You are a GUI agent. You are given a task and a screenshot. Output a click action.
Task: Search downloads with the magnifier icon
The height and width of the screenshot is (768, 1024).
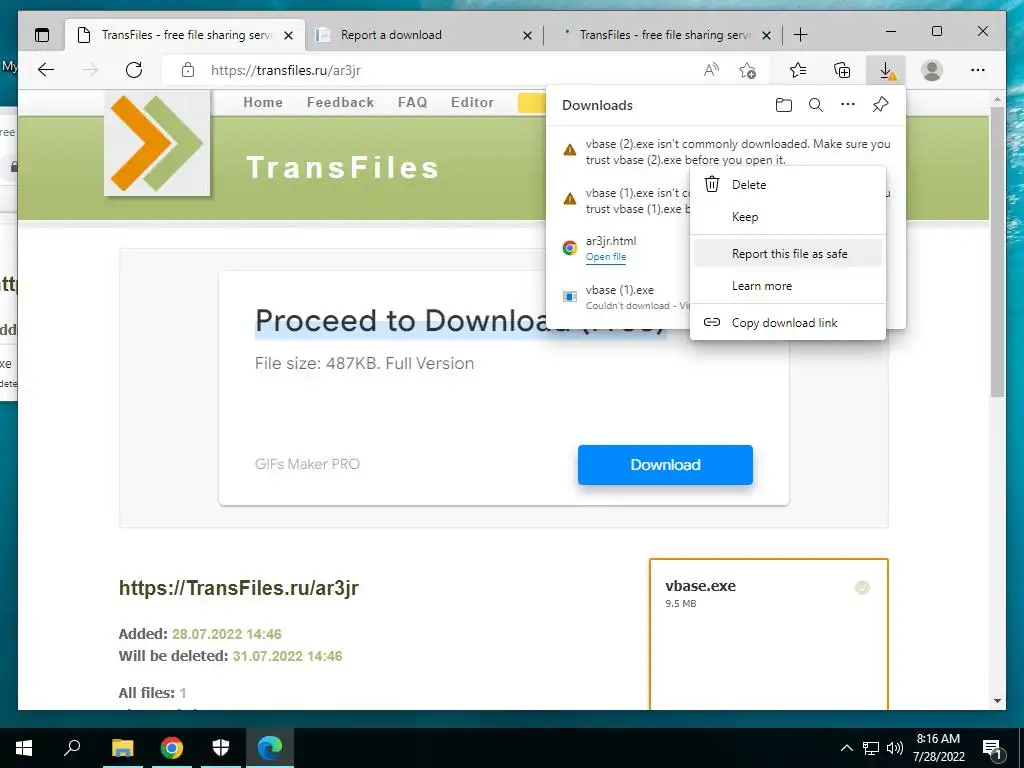pyautogui.click(x=816, y=105)
